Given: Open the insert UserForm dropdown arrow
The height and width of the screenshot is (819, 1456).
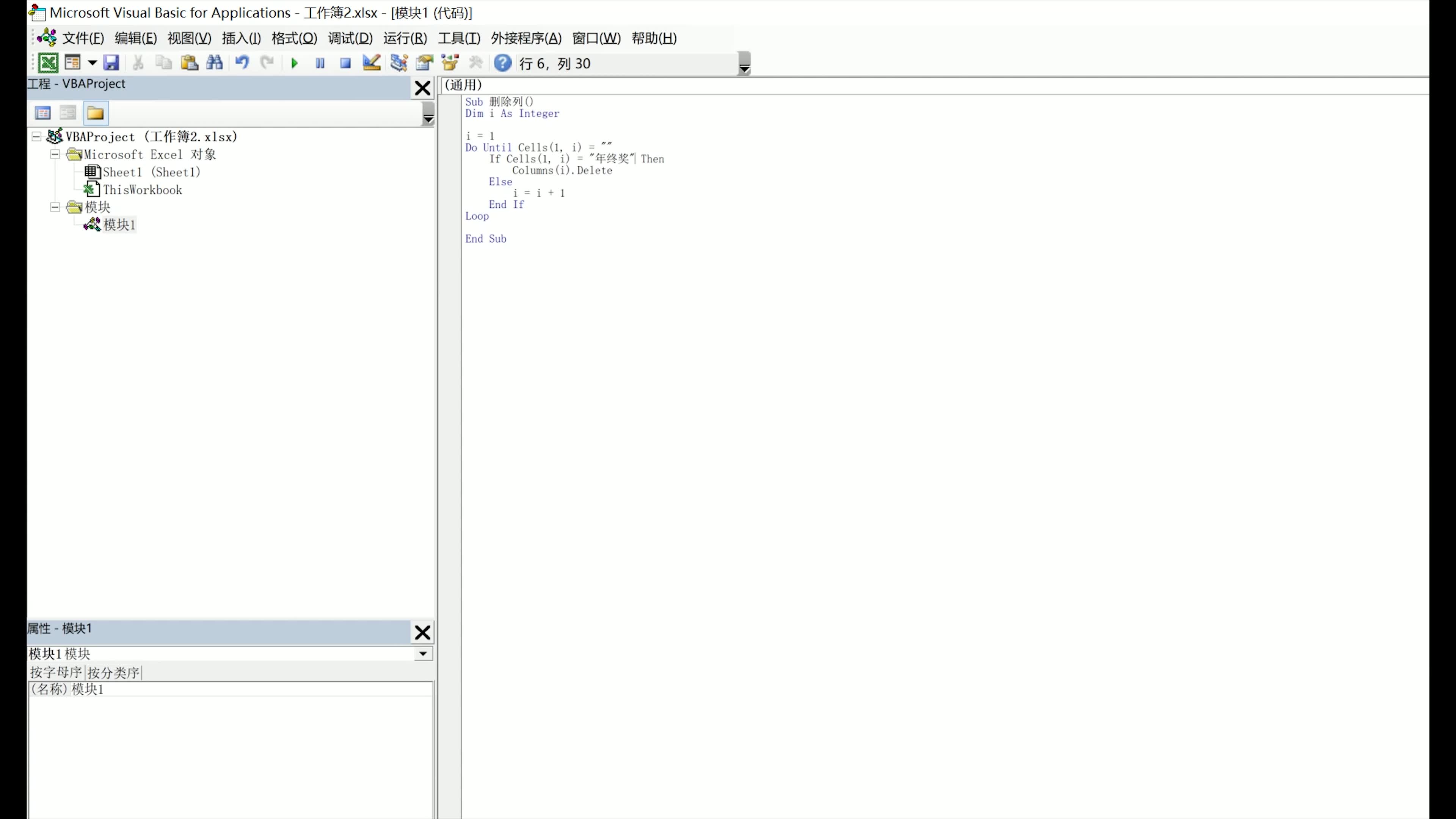Looking at the screenshot, I should 92,63.
